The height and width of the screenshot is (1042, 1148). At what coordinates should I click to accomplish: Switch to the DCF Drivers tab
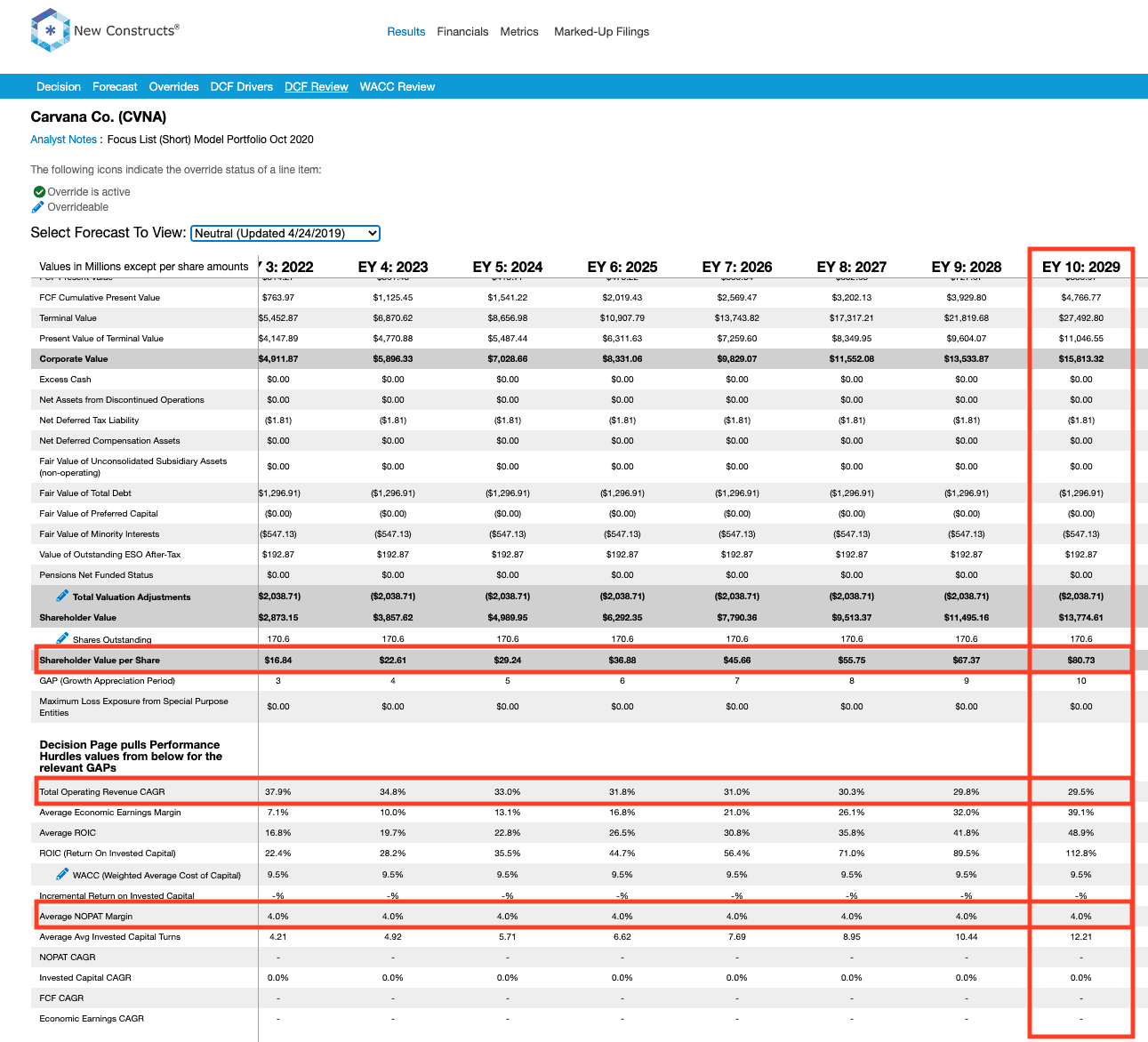(x=242, y=86)
